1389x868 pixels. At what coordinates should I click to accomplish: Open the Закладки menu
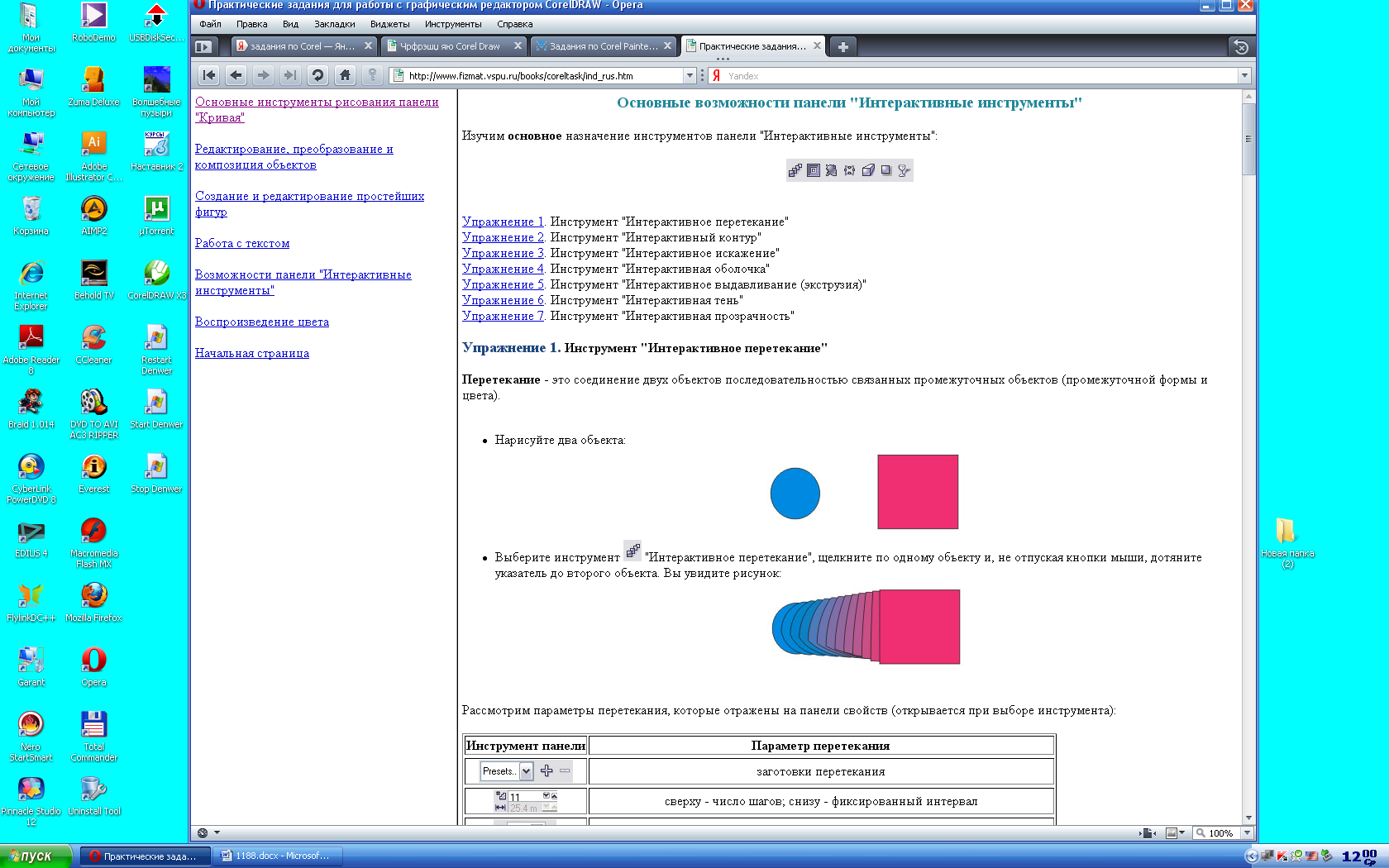(x=335, y=24)
